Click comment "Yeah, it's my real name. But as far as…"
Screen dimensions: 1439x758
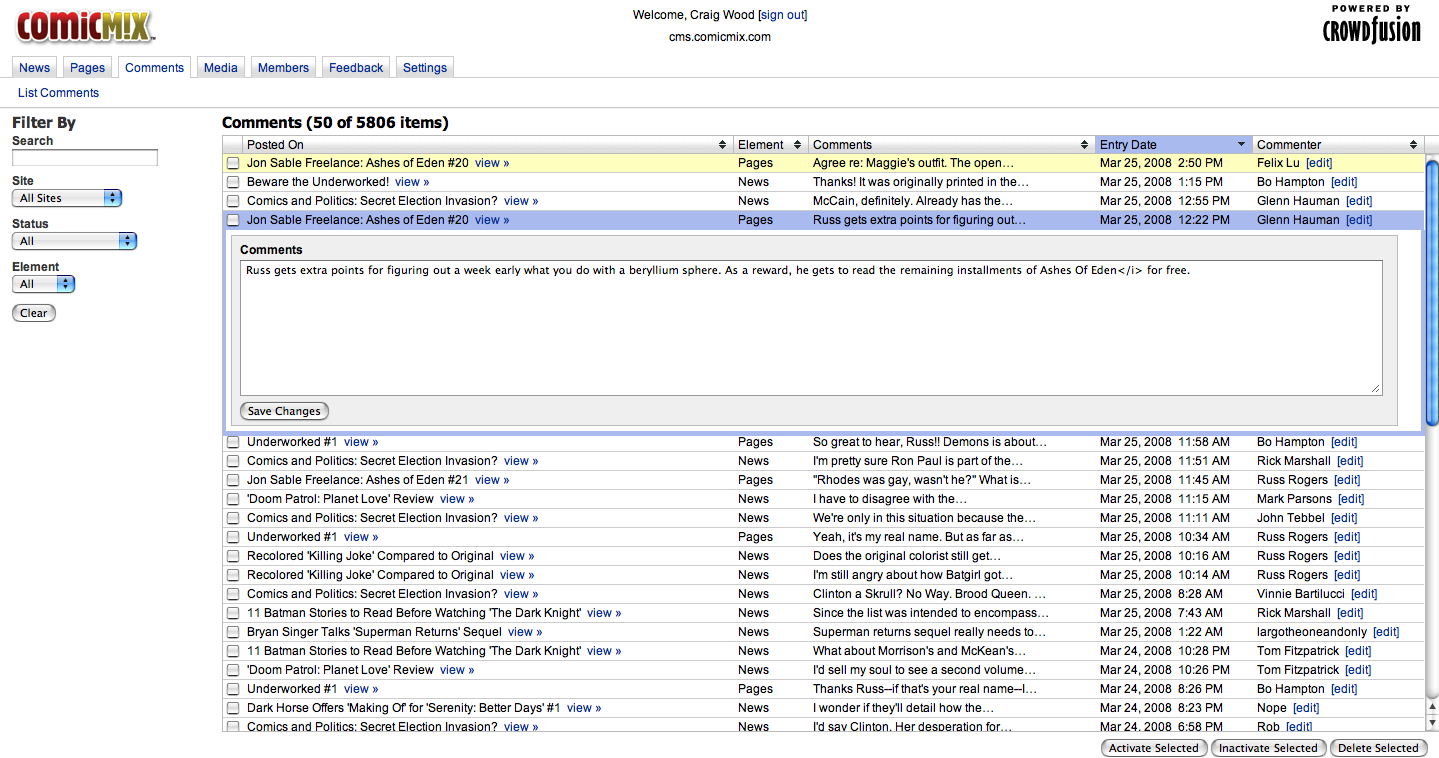pos(918,537)
